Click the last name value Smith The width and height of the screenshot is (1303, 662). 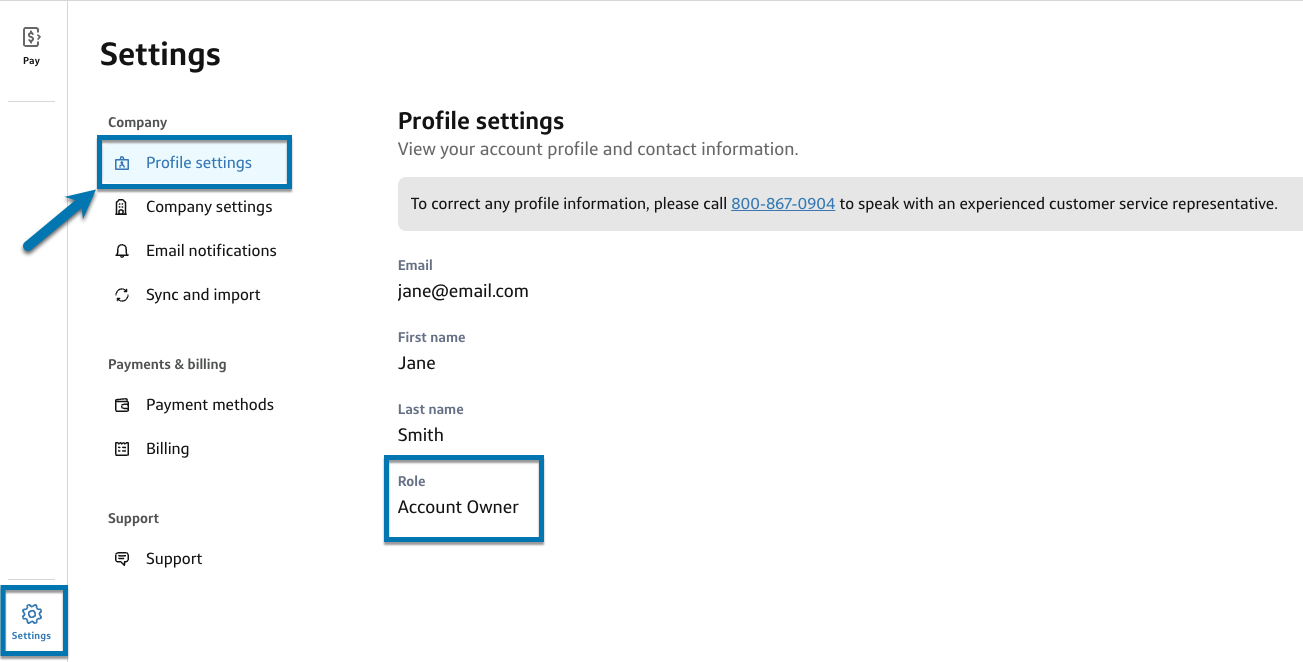(x=421, y=435)
